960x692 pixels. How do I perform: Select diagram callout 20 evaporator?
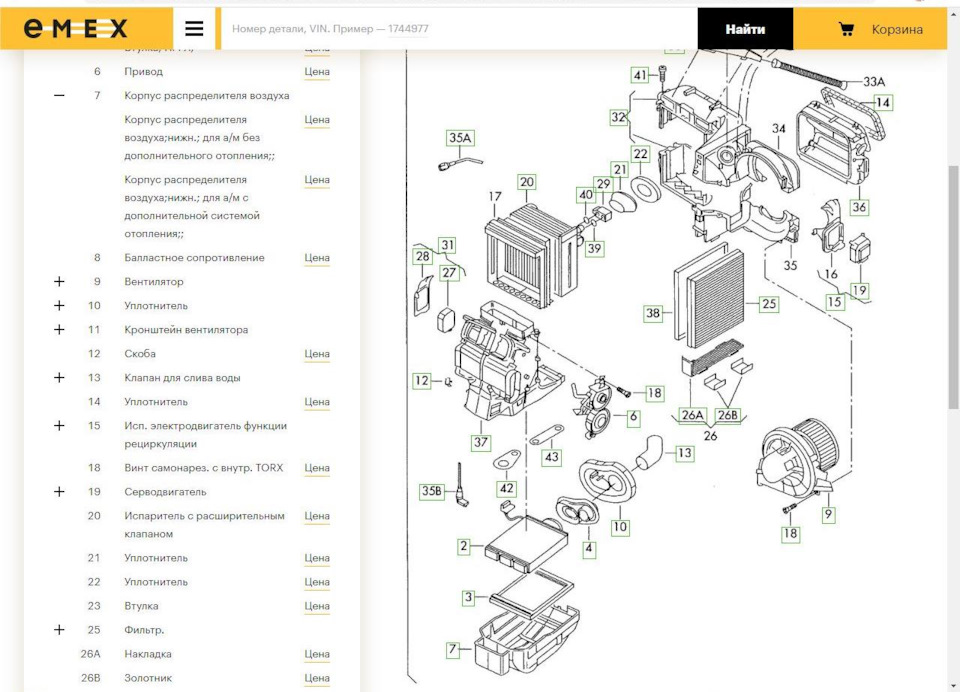click(527, 182)
